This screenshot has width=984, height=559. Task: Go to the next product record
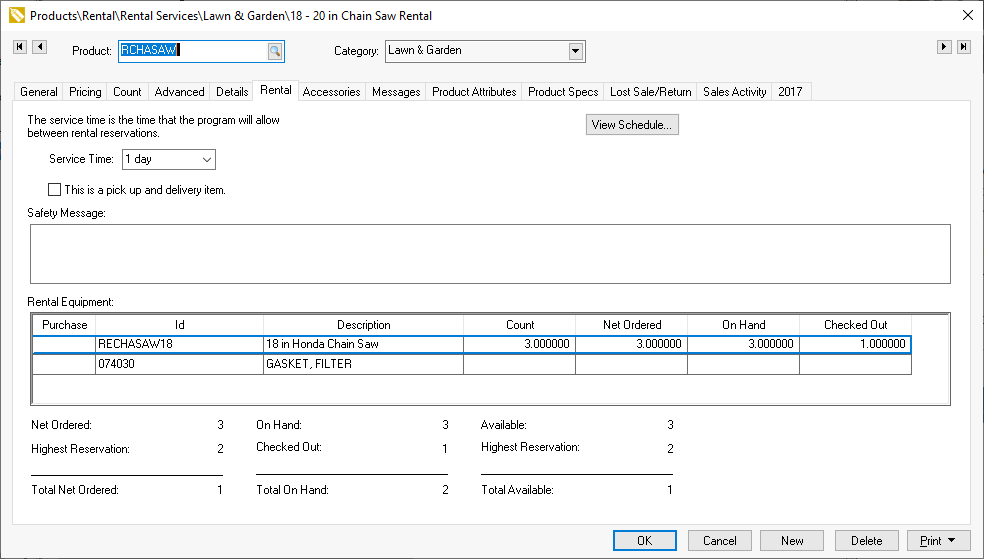pos(943,47)
